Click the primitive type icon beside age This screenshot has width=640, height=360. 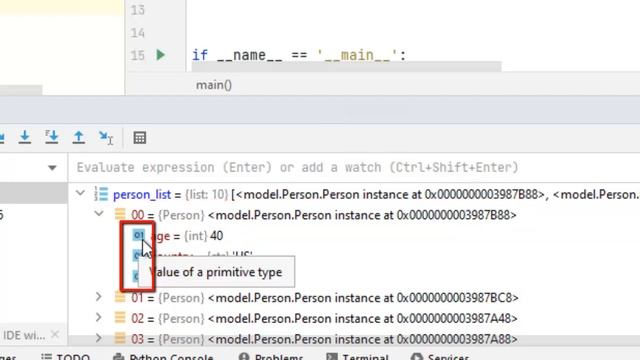(139, 235)
